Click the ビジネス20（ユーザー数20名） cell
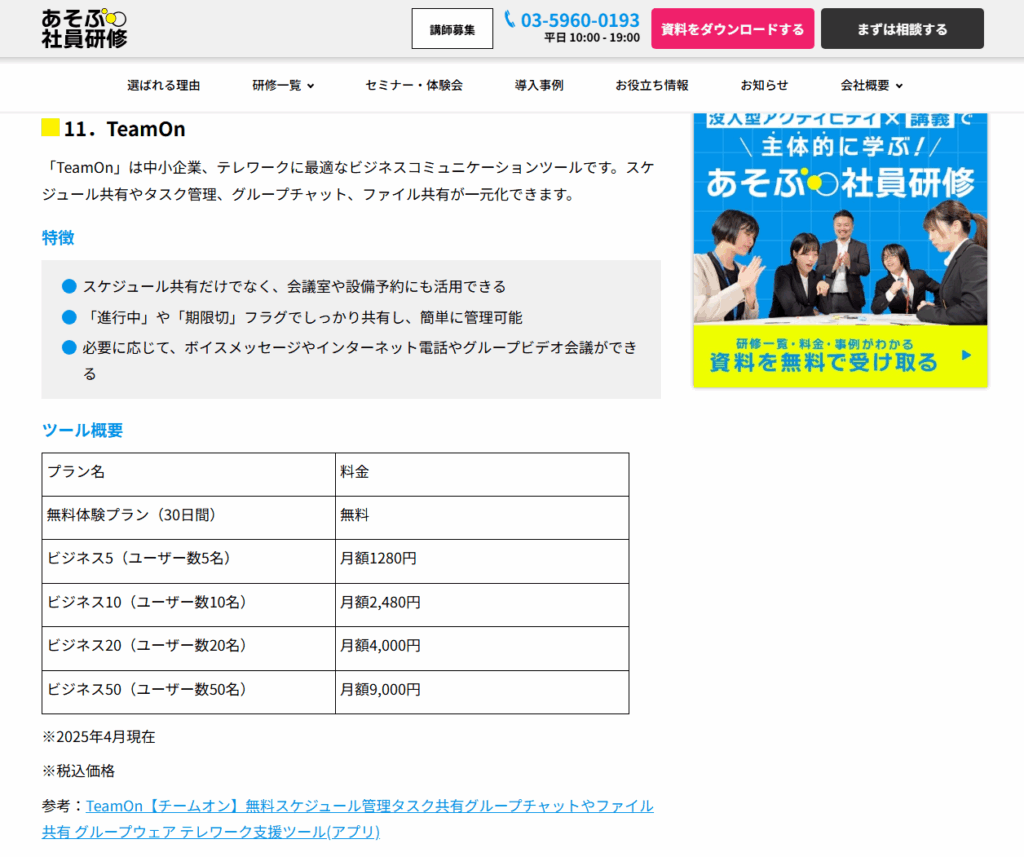1024x857 pixels. point(189,648)
